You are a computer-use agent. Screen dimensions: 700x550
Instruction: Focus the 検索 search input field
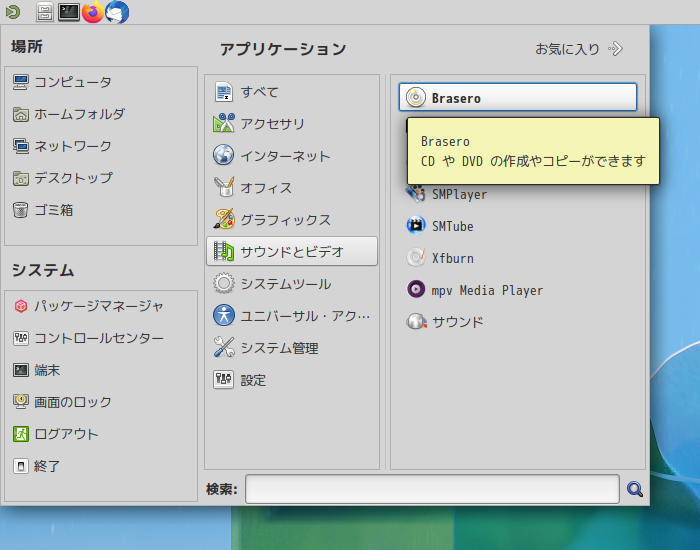432,489
